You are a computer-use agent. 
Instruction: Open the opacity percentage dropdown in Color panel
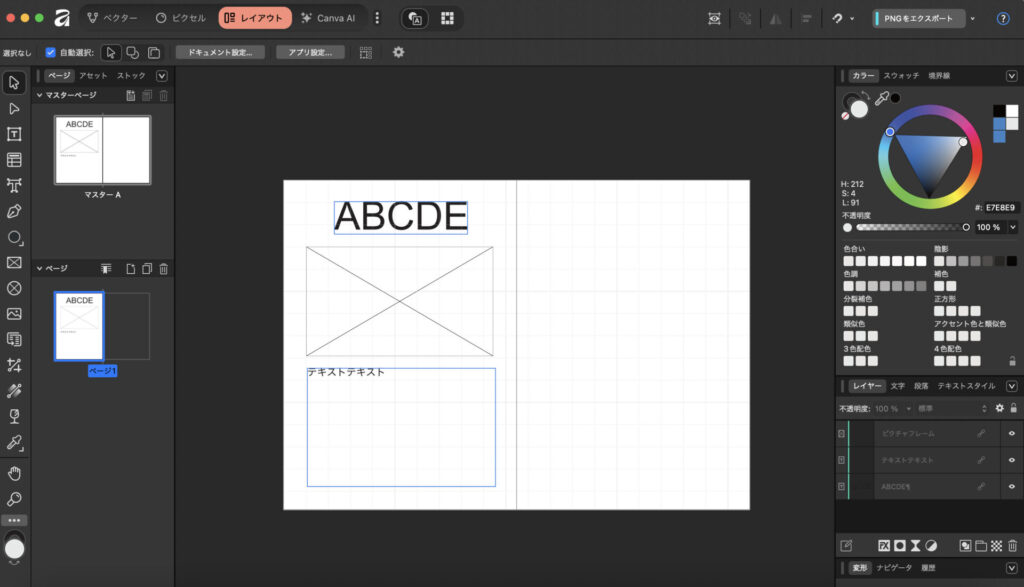[x=1012, y=227]
